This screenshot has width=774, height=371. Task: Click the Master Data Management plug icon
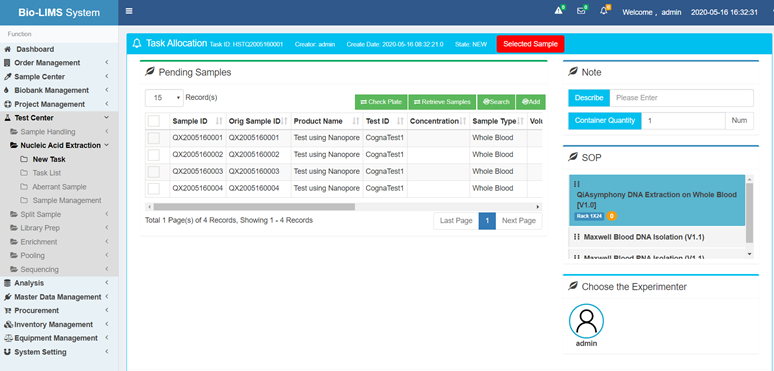coord(7,297)
